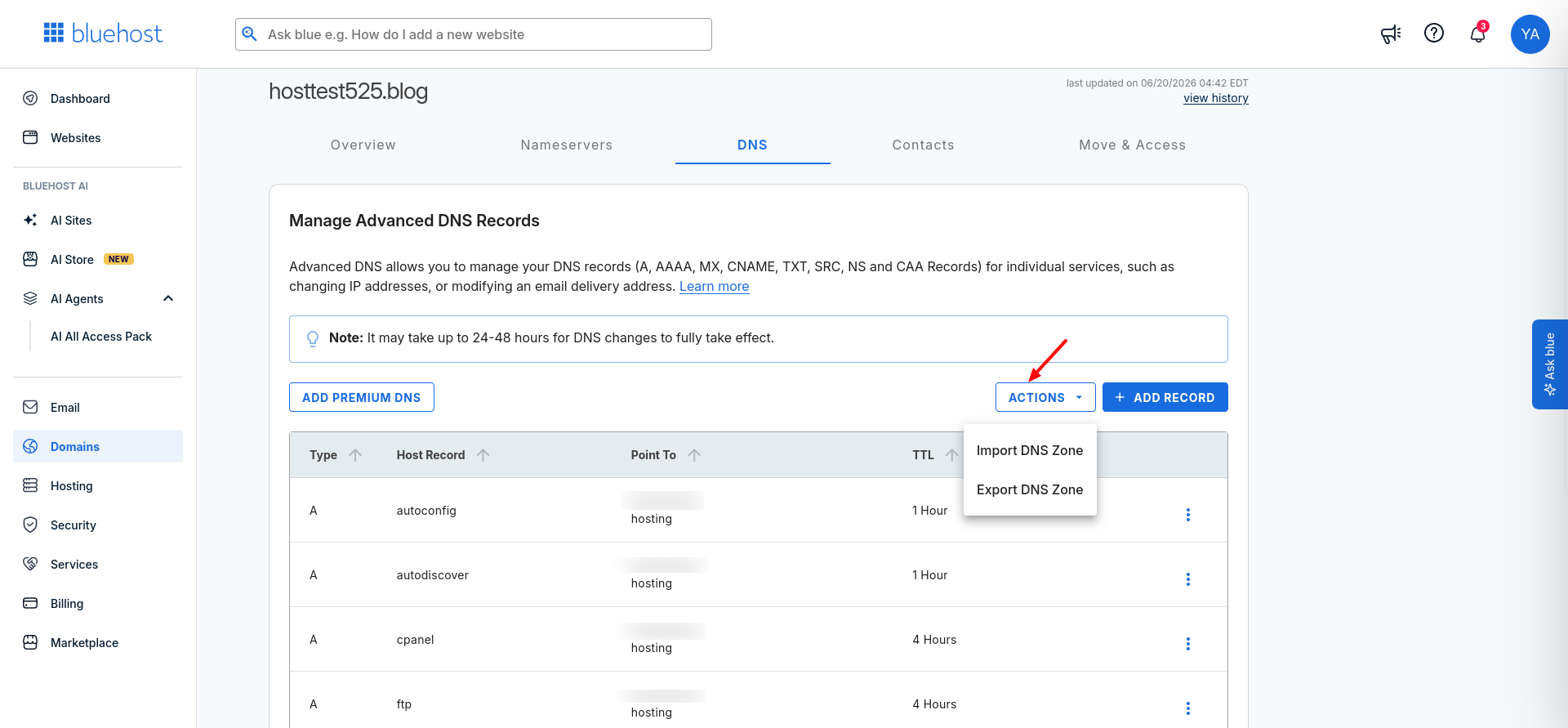Image resolution: width=1568 pixels, height=728 pixels.
Task: Sort by Host Record column arrow
Action: pyautogui.click(x=483, y=455)
